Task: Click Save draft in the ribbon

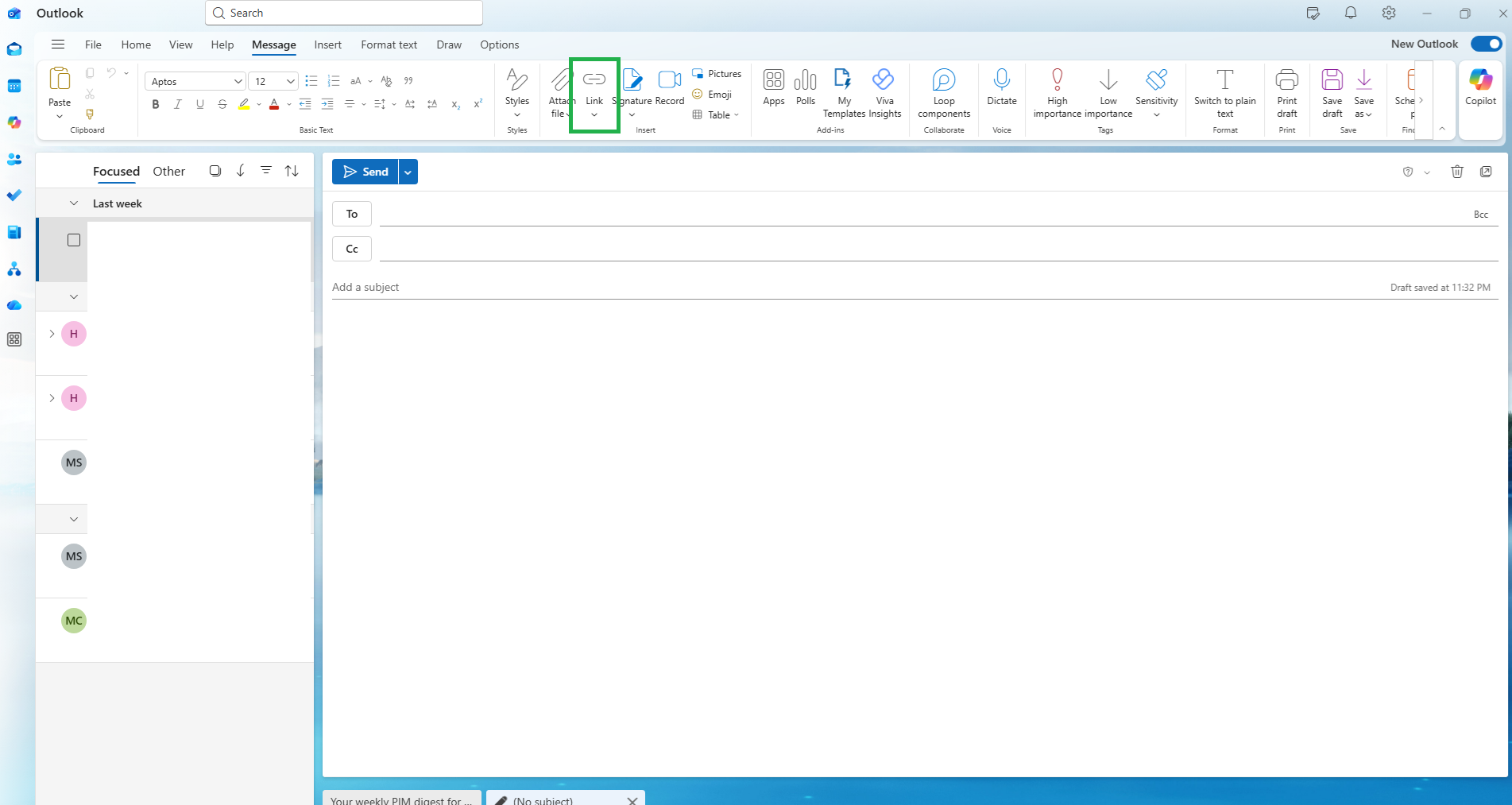Action: click(1332, 93)
